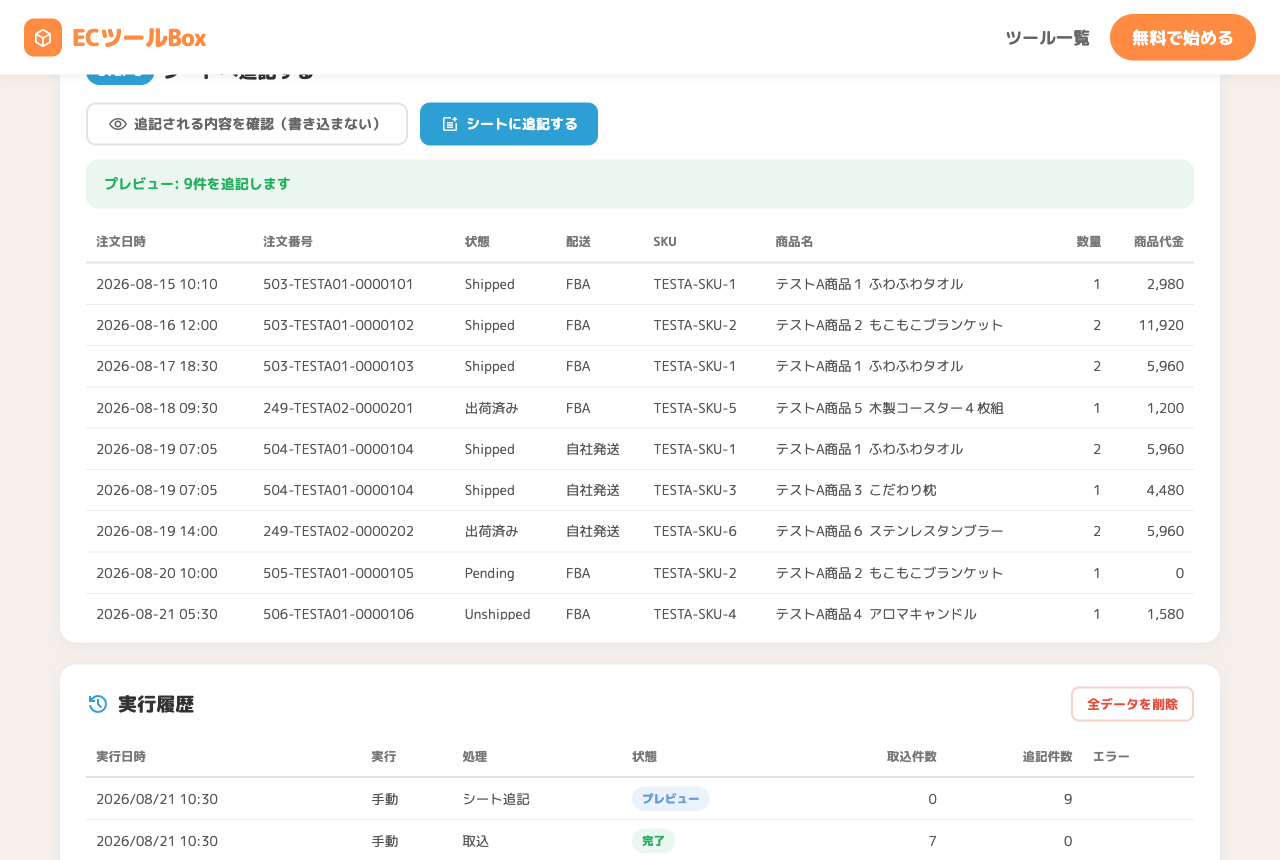Click the 処理 column header
This screenshot has height=860, width=1280.
pos(475,757)
